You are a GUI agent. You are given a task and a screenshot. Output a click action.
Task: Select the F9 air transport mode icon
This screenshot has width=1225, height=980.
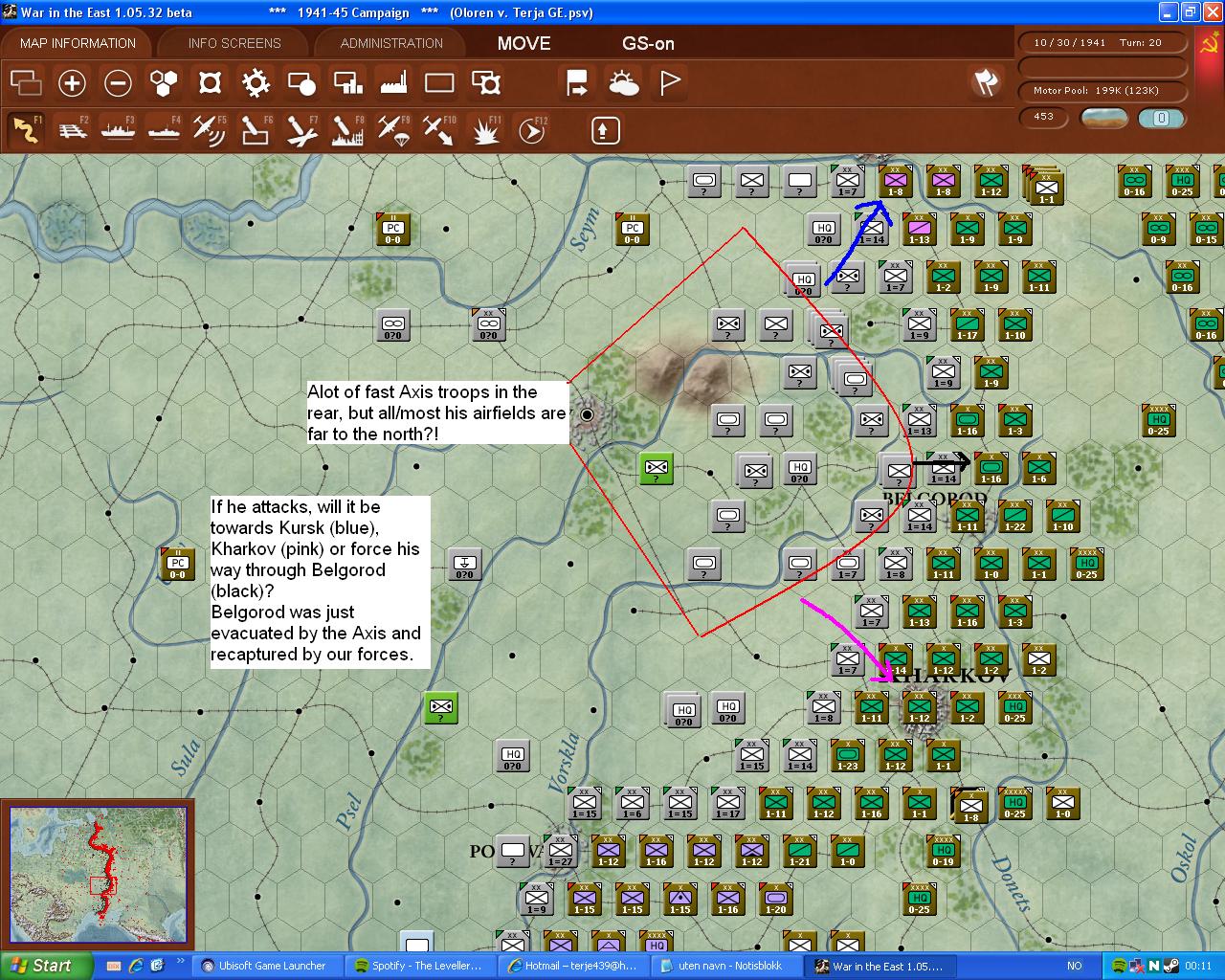393,129
